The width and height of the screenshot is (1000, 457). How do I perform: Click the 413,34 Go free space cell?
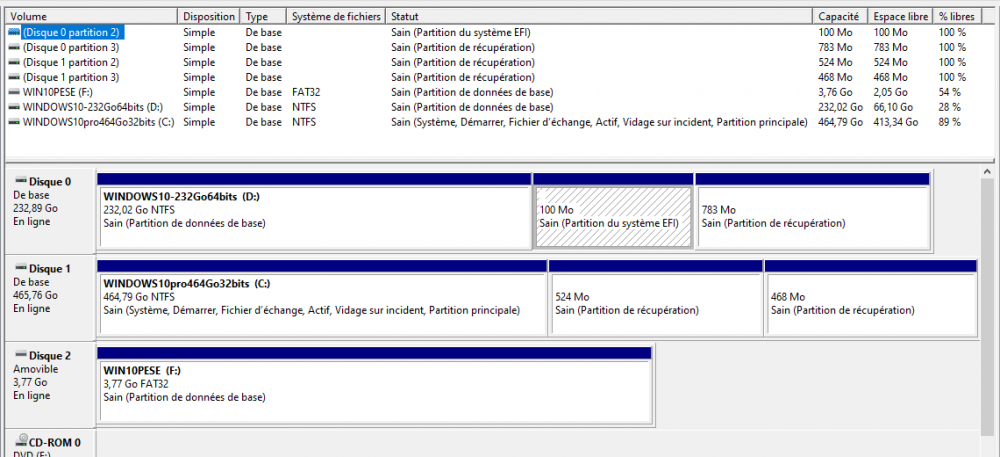point(895,122)
